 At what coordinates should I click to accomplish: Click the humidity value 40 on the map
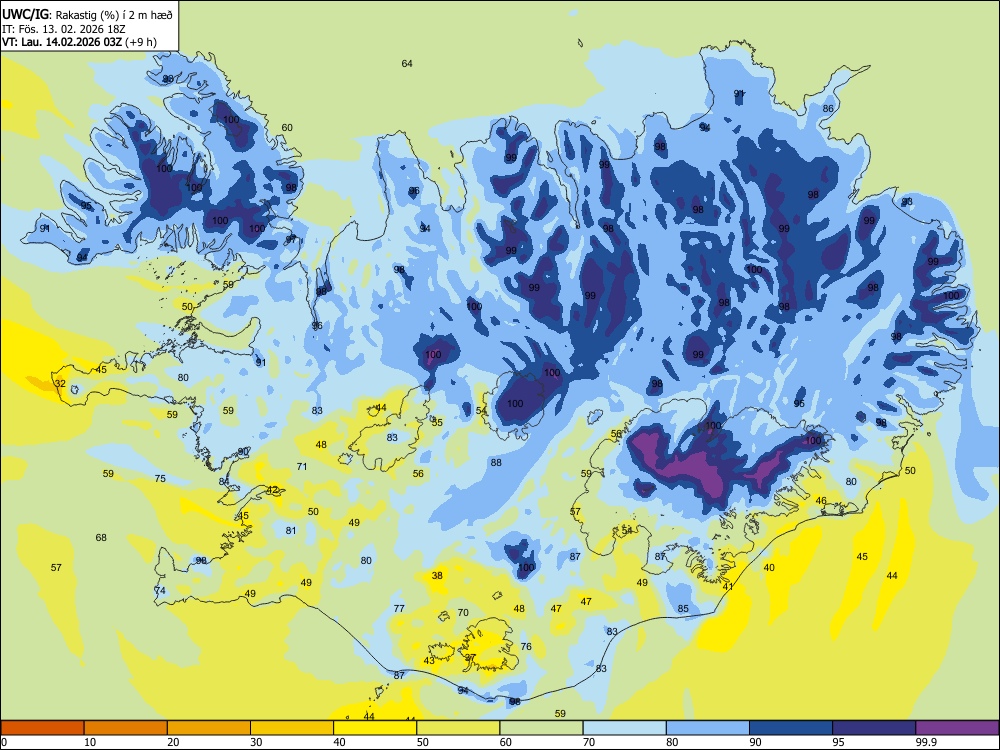tap(769, 568)
